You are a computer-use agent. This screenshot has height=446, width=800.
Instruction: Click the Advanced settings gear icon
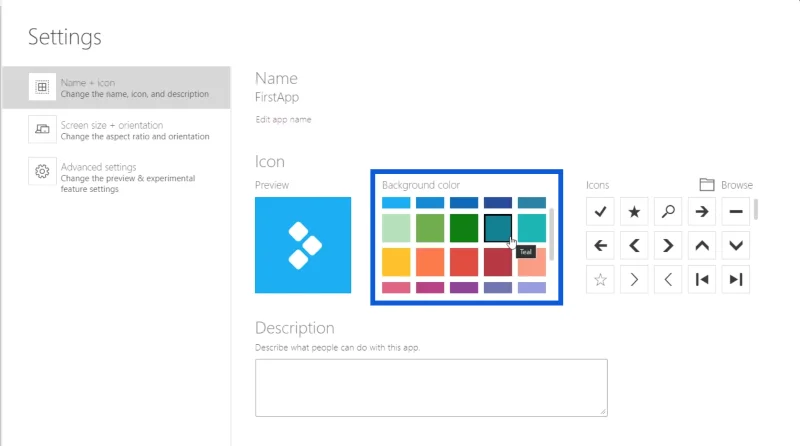pyautogui.click(x=42, y=171)
